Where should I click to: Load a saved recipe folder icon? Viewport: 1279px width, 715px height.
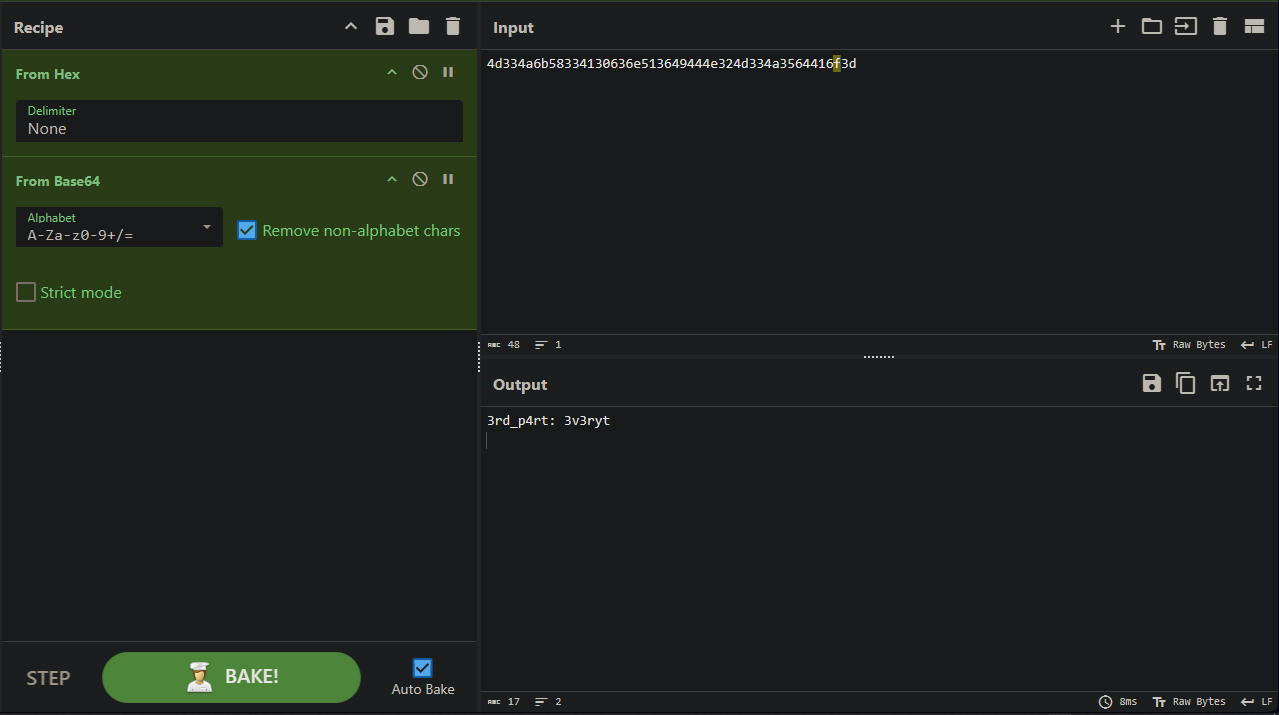click(419, 27)
